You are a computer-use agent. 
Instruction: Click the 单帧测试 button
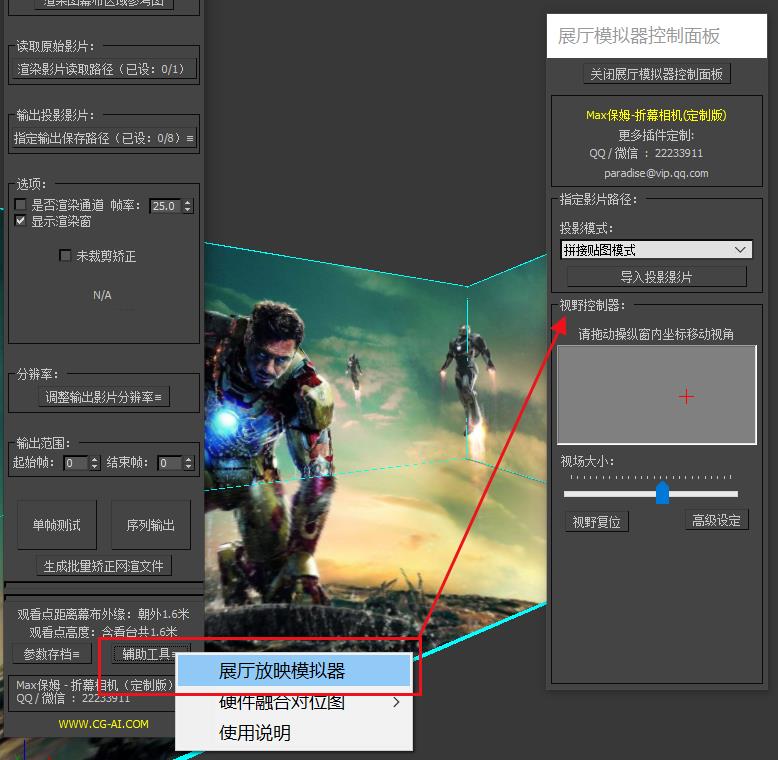click(57, 525)
